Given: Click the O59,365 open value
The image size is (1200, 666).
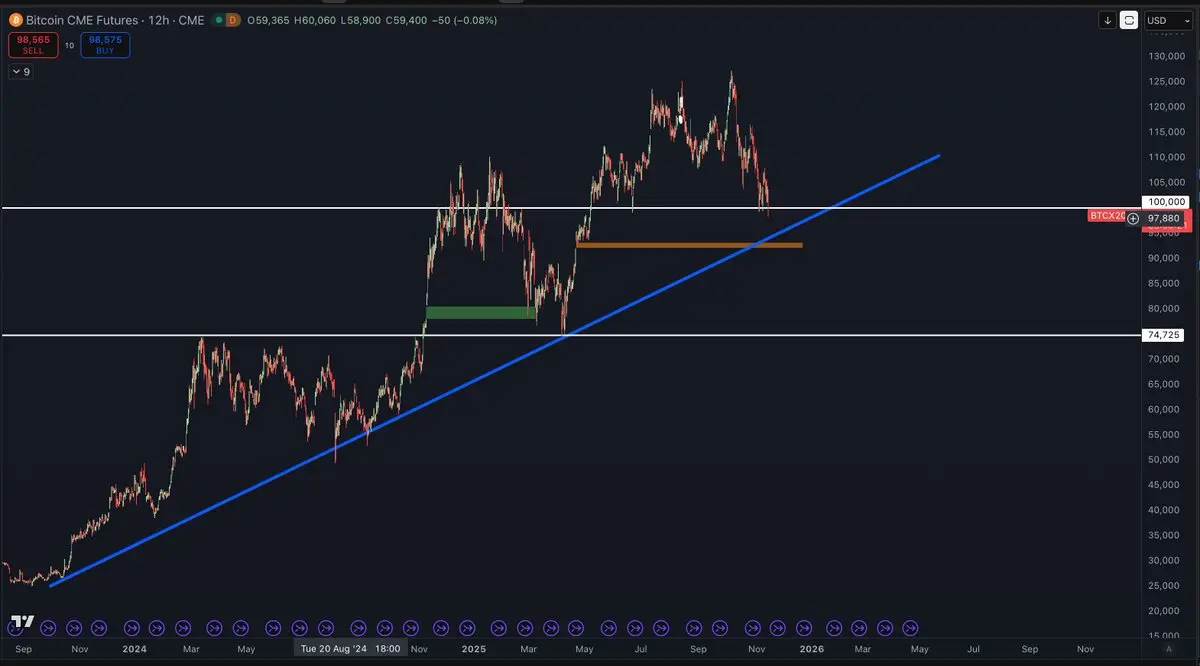Looking at the screenshot, I should 269,20.
